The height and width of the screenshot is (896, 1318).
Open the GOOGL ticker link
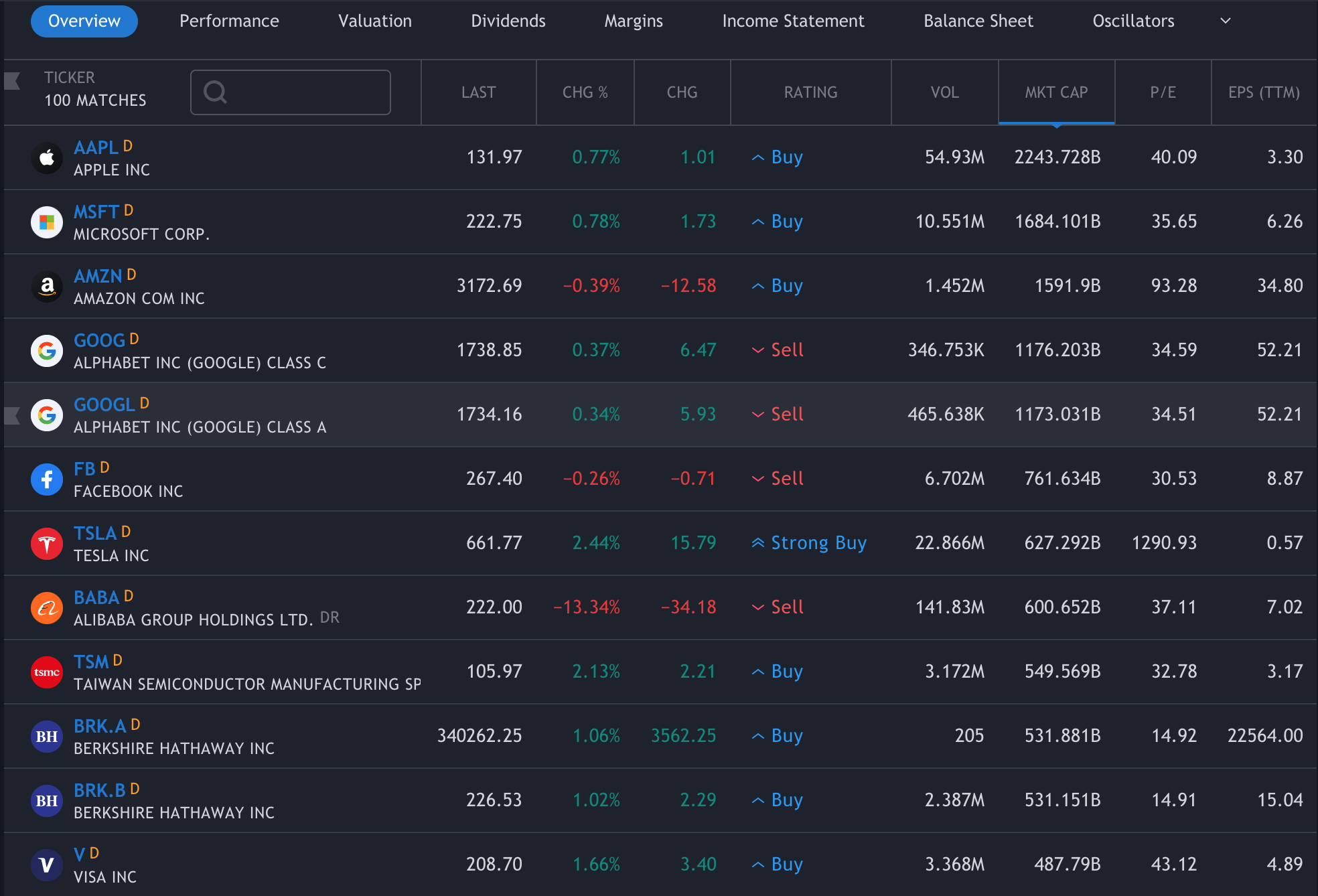pyautogui.click(x=104, y=404)
